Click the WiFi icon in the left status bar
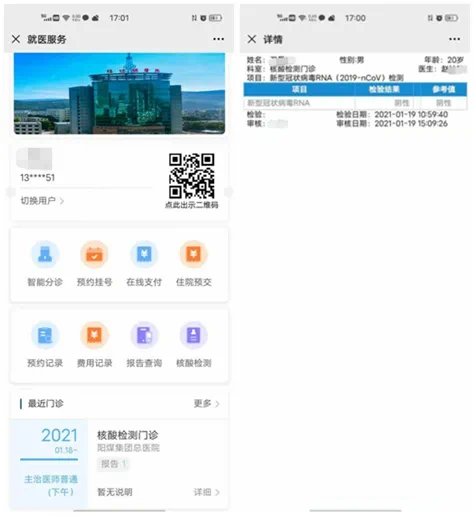 (x=66, y=18)
